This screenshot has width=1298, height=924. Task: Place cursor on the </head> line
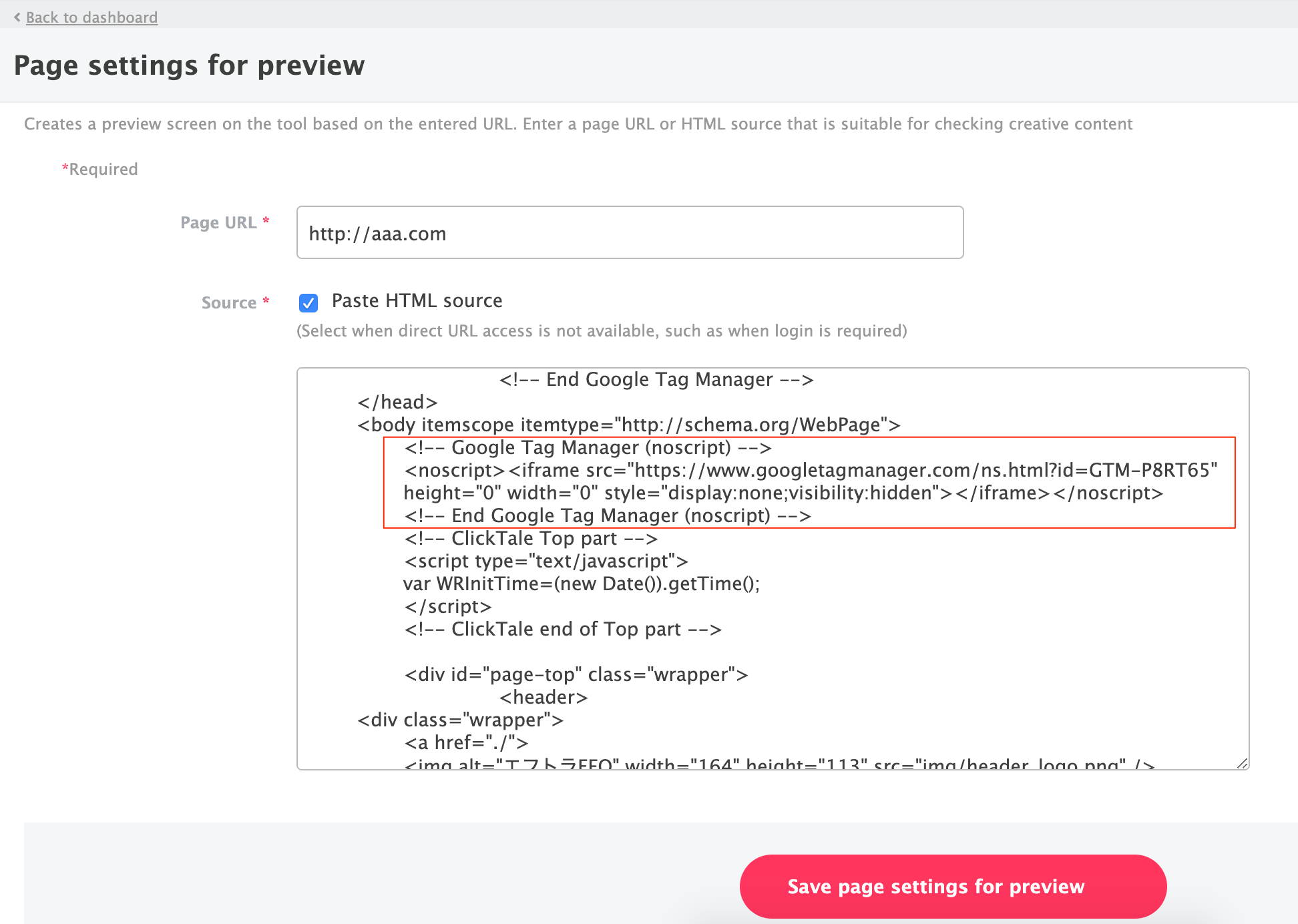point(397,402)
